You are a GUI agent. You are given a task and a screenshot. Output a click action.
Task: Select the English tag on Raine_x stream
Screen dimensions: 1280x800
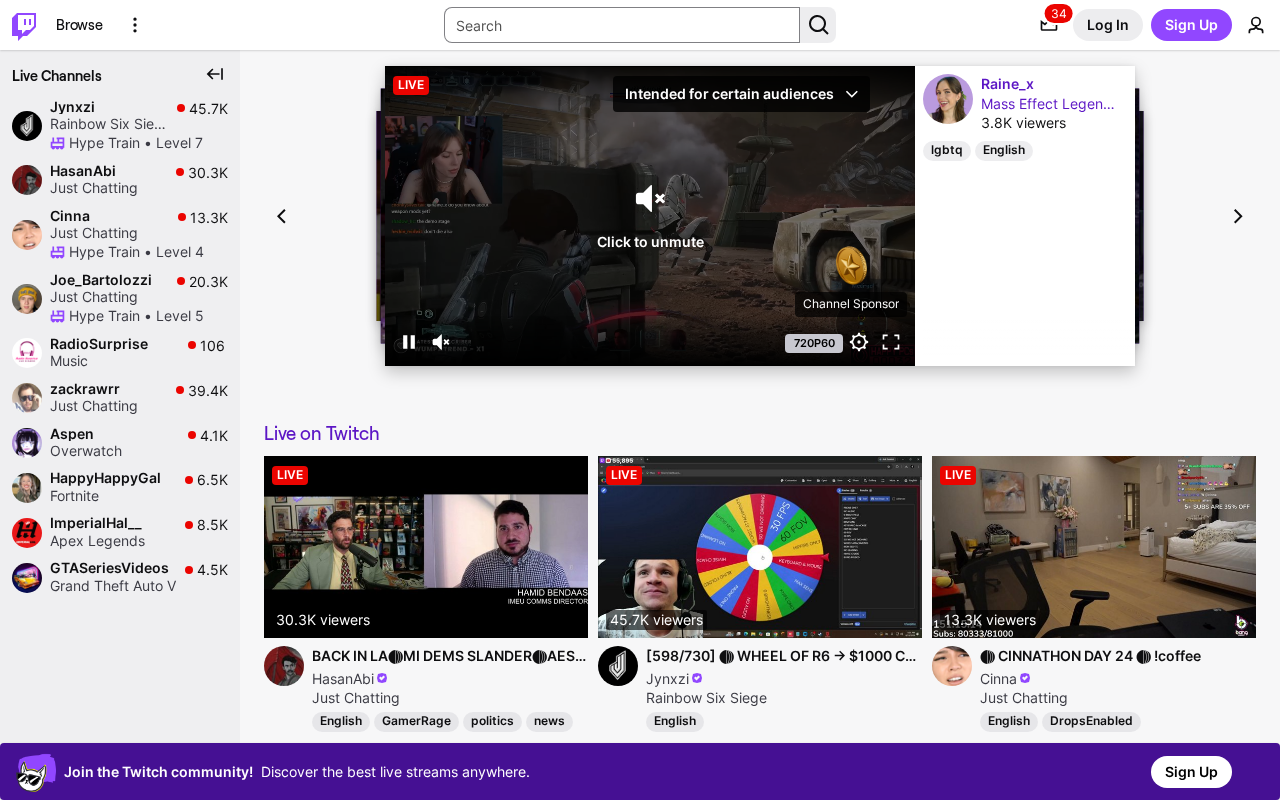1004,150
